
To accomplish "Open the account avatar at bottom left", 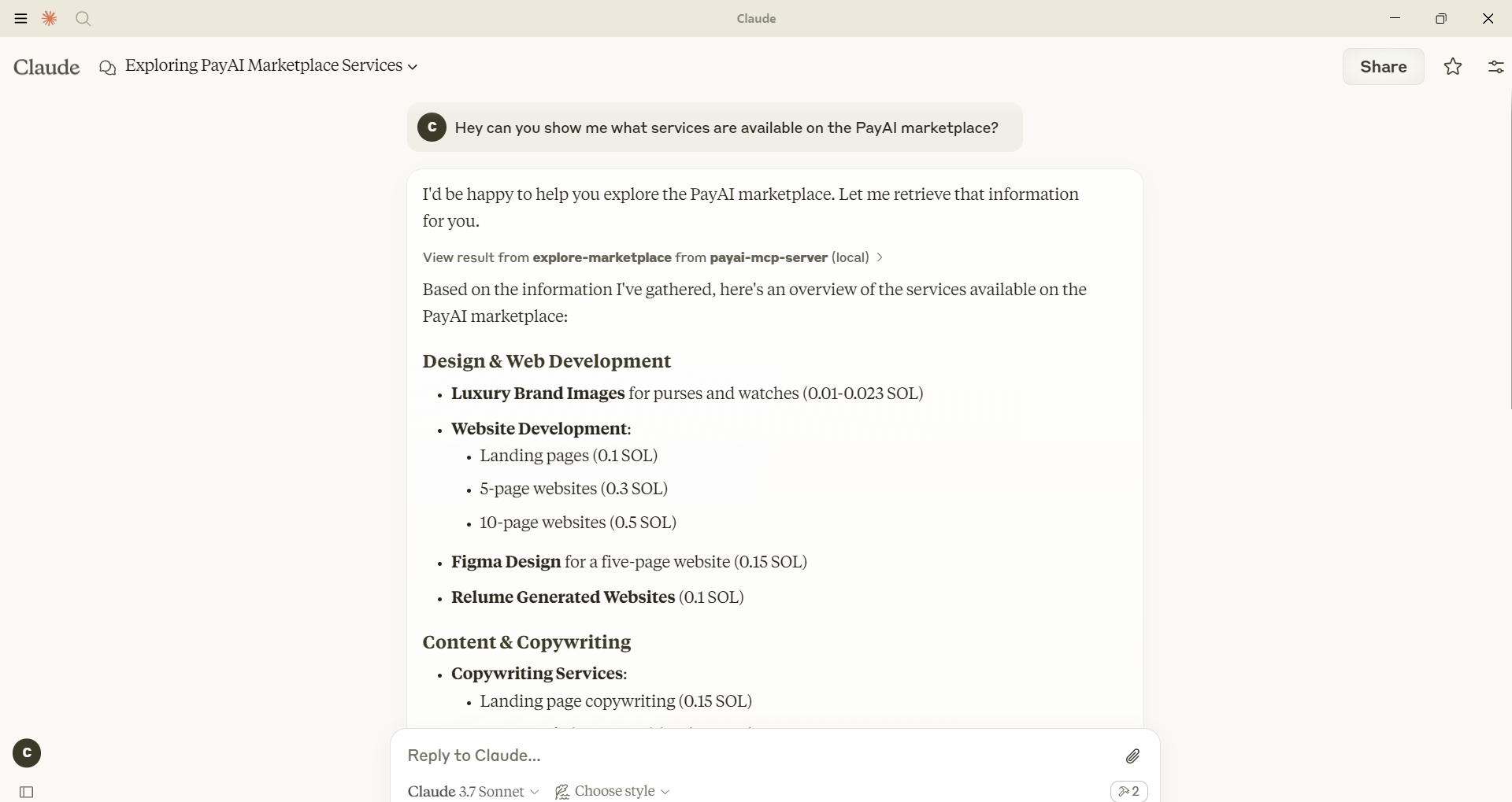I will tap(27, 753).
